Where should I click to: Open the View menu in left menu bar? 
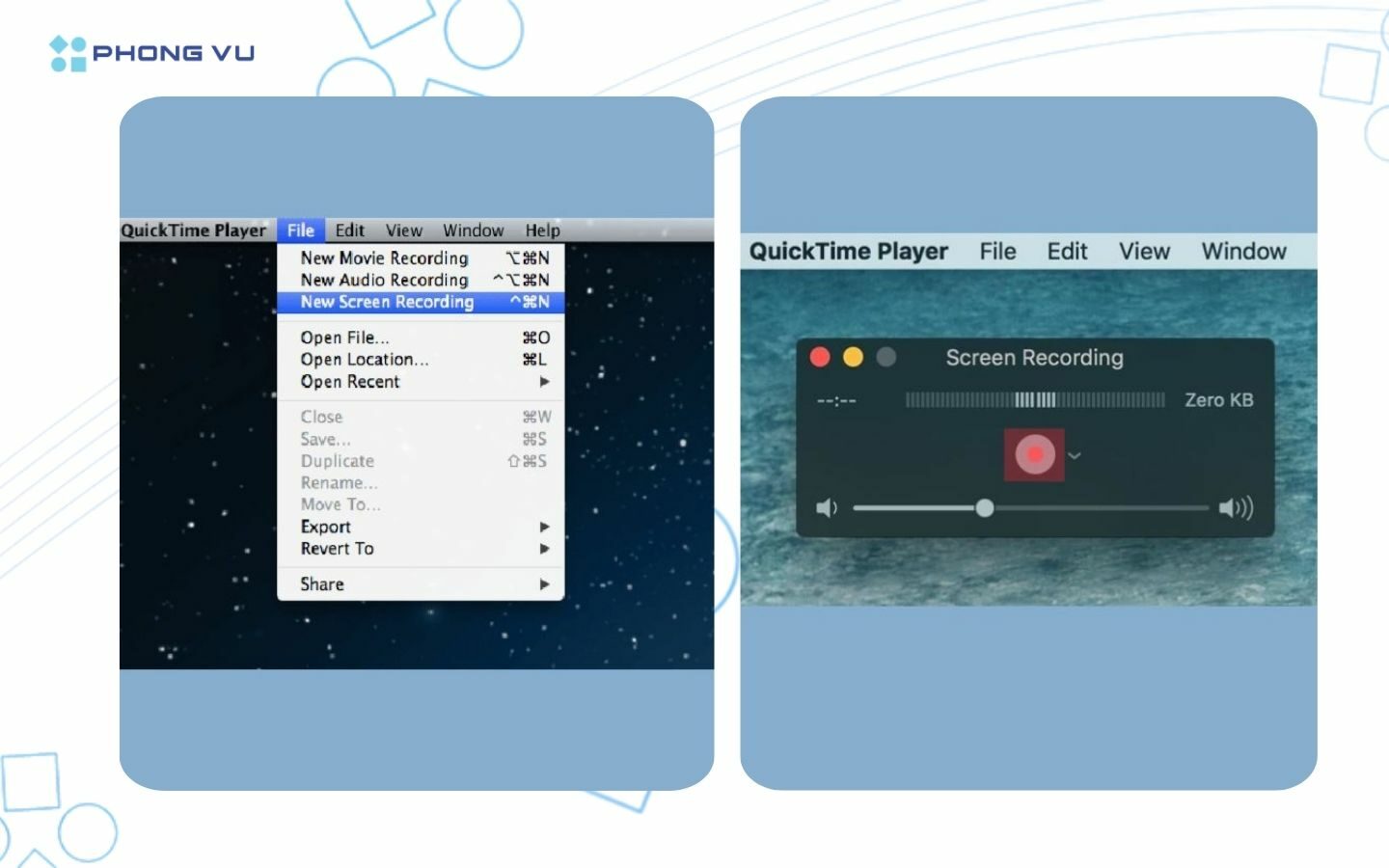[404, 231]
